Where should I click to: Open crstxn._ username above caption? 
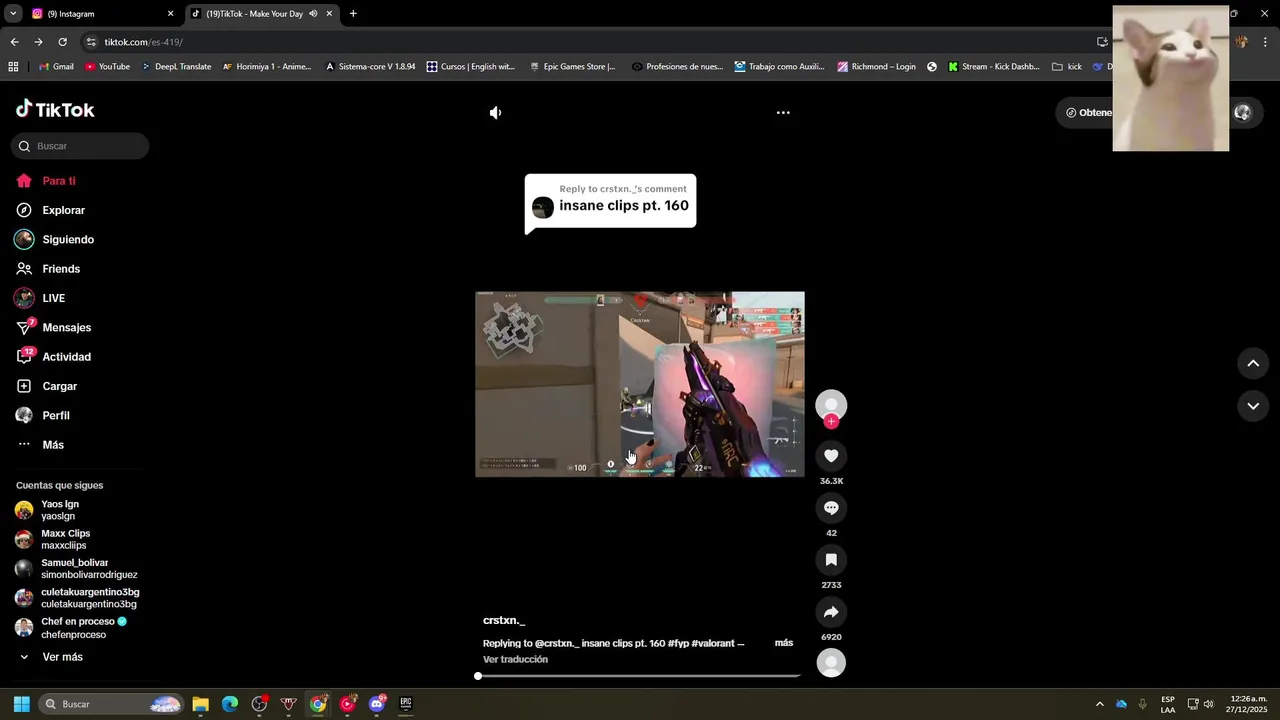pyautogui.click(x=504, y=621)
